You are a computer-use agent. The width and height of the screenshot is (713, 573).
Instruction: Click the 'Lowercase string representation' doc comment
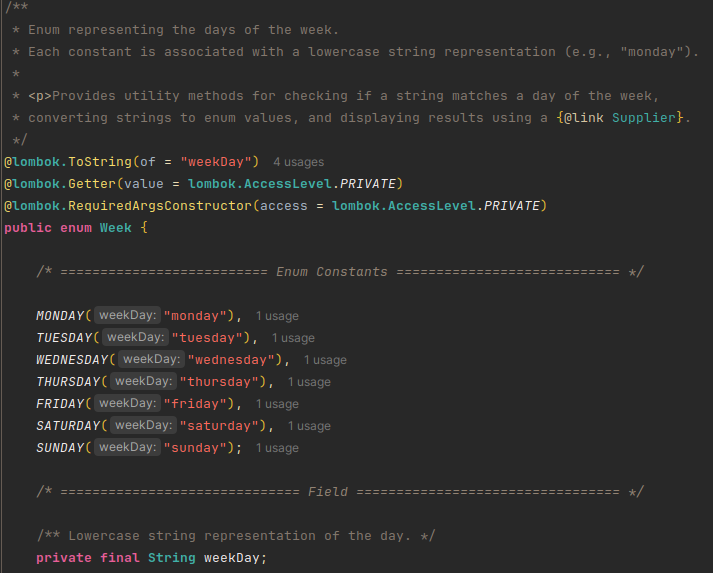click(236, 536)
